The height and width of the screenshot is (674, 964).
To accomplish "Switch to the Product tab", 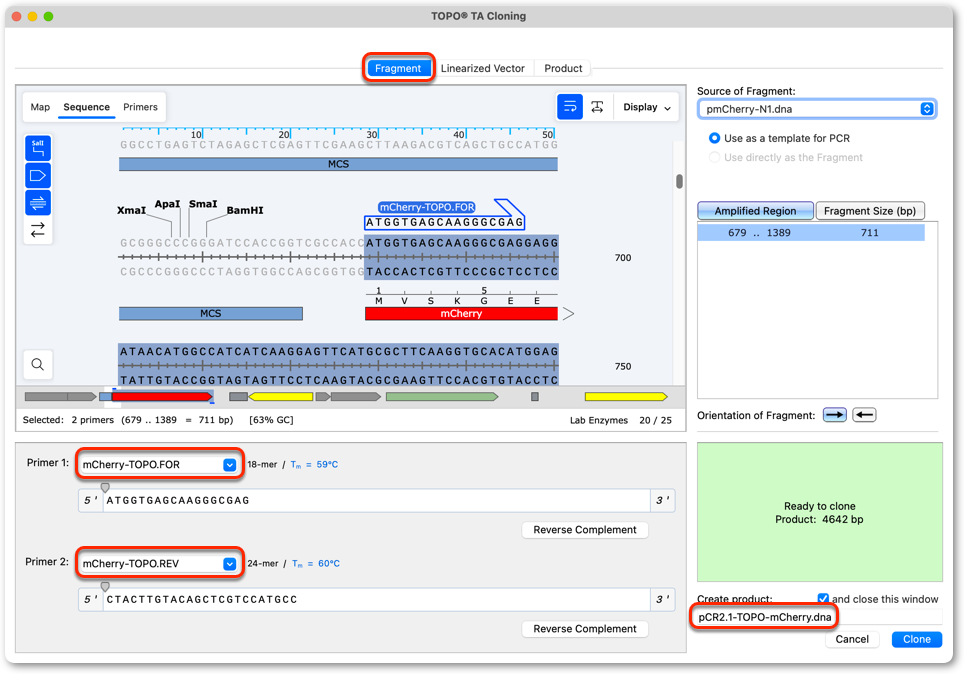I will tap(563, 68).
